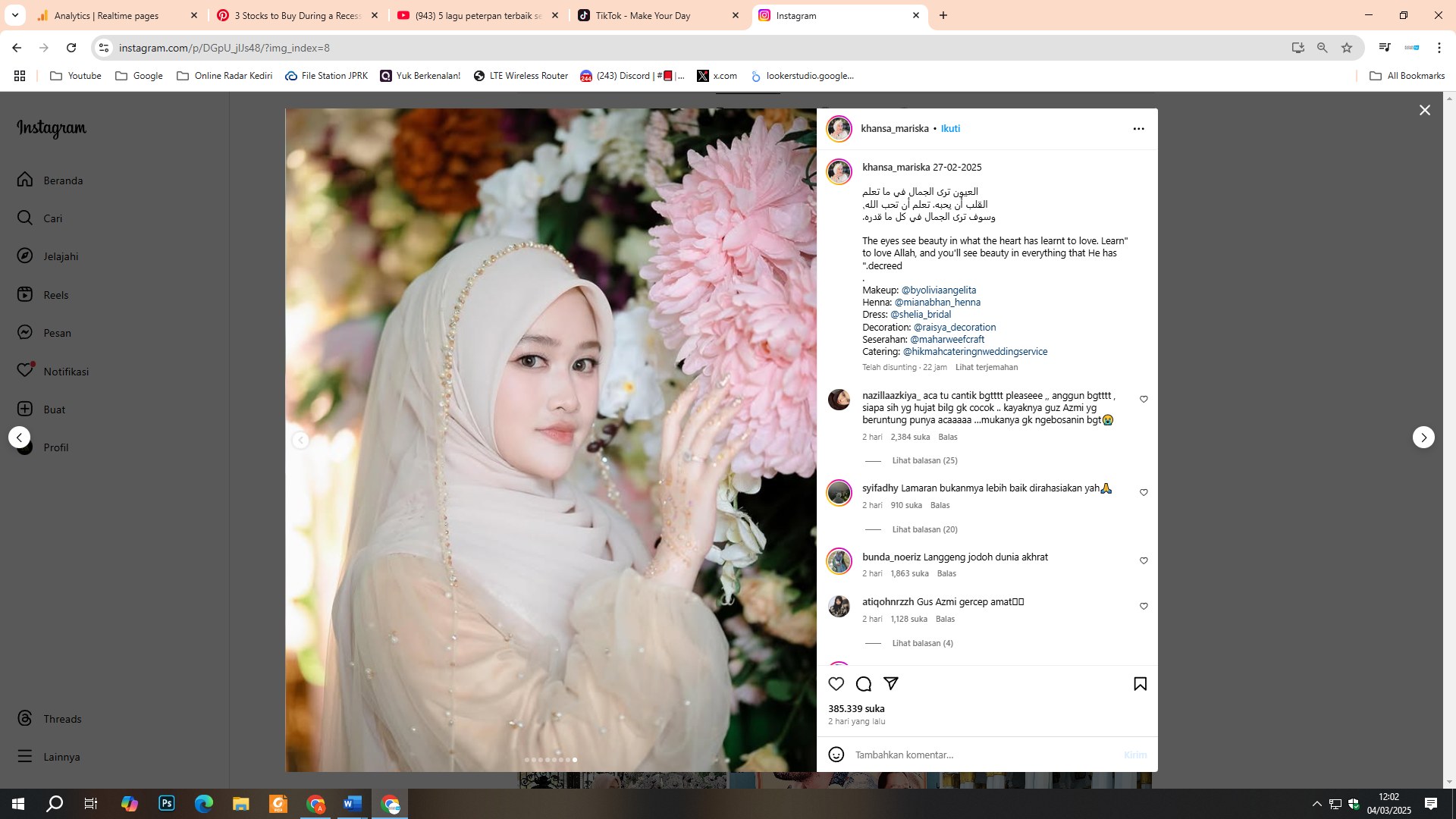Open the @shelia_bridal dress link

point(920,314)
